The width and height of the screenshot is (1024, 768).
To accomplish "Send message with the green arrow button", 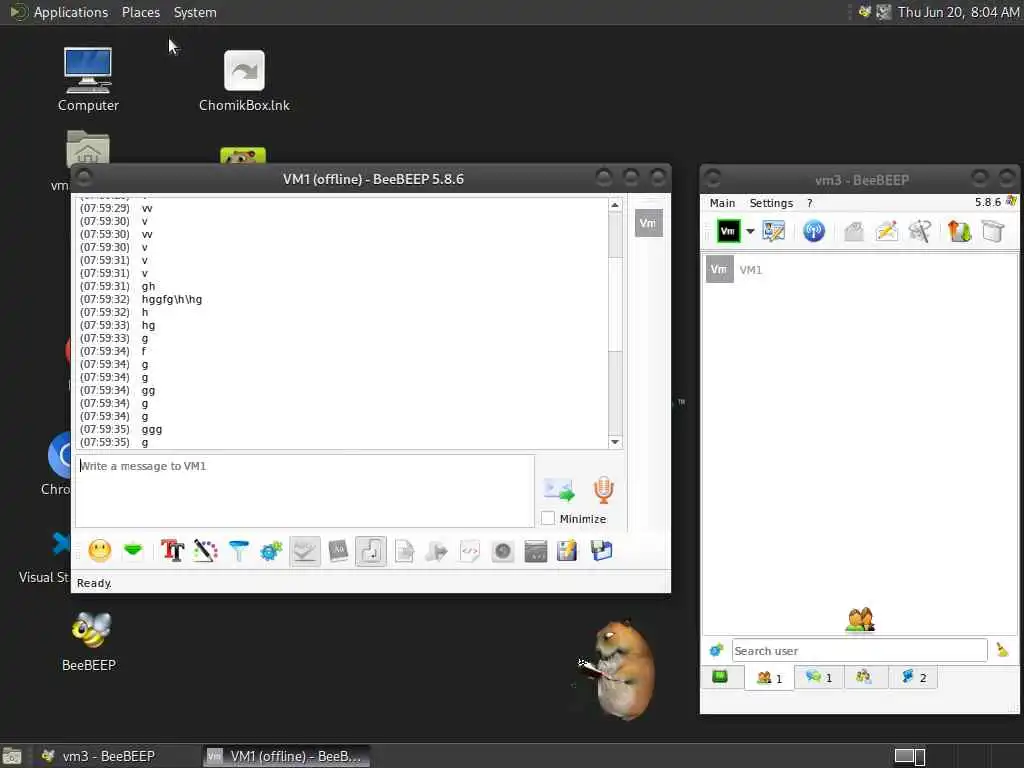I will pos(559,490).
